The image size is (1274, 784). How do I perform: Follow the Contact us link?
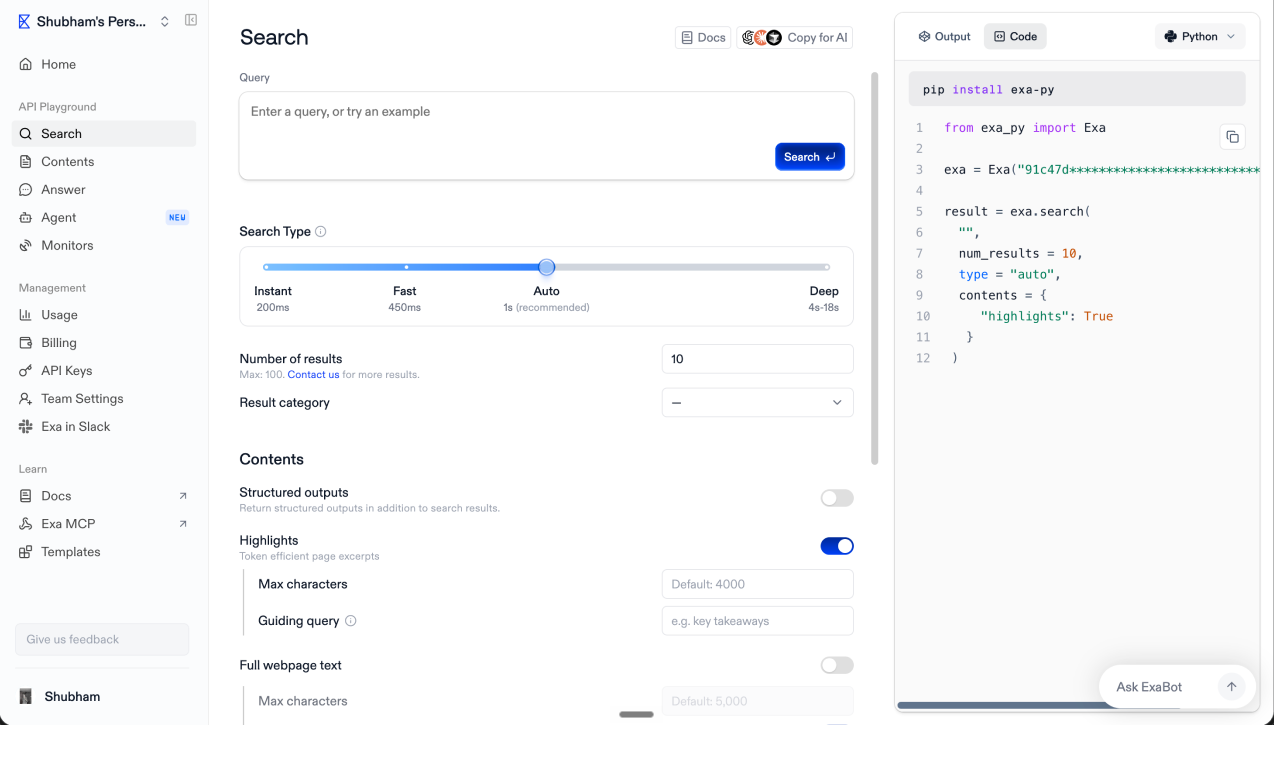314,375
